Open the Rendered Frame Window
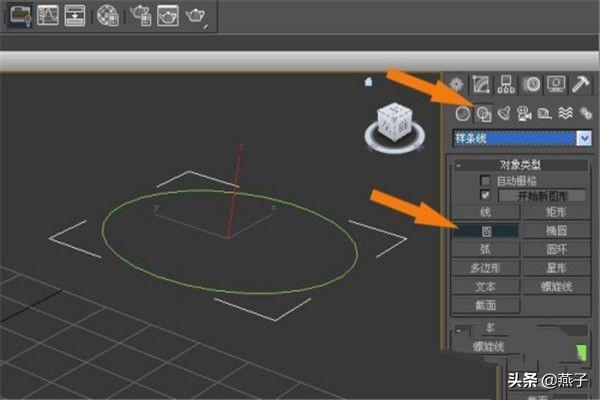The width and height of the screenshot is (600, 400). coord(169,15)
